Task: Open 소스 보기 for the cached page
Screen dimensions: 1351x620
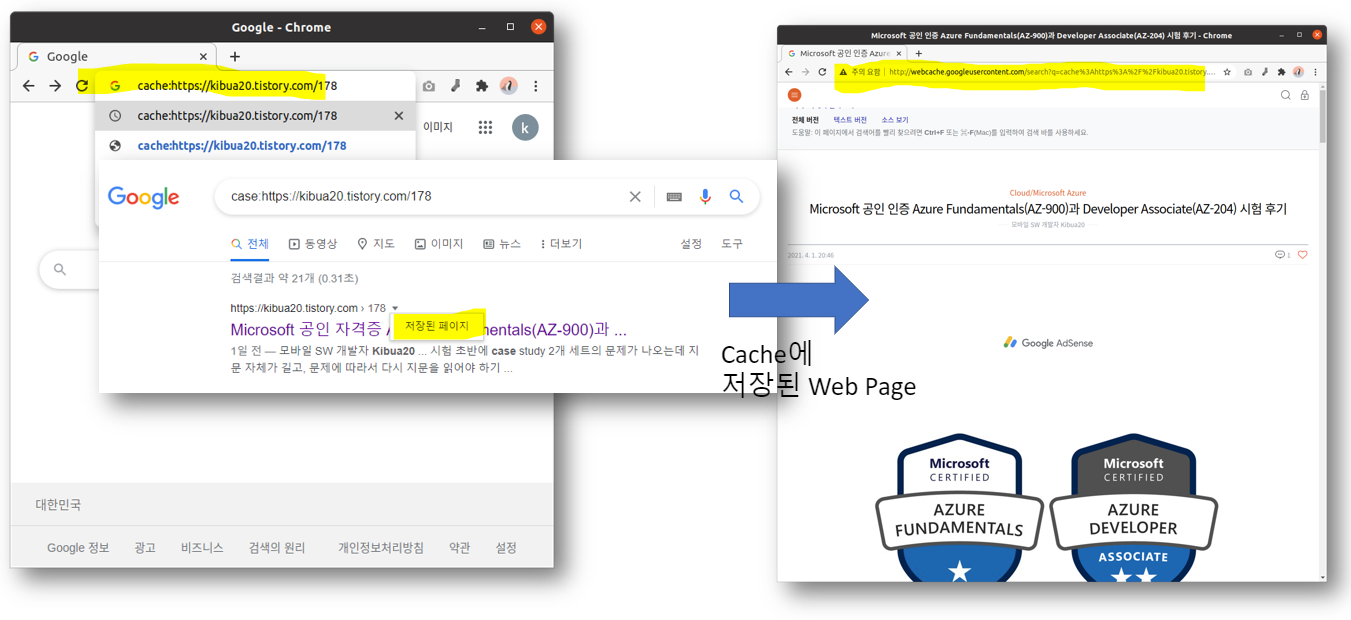Action: coord(895,120)
